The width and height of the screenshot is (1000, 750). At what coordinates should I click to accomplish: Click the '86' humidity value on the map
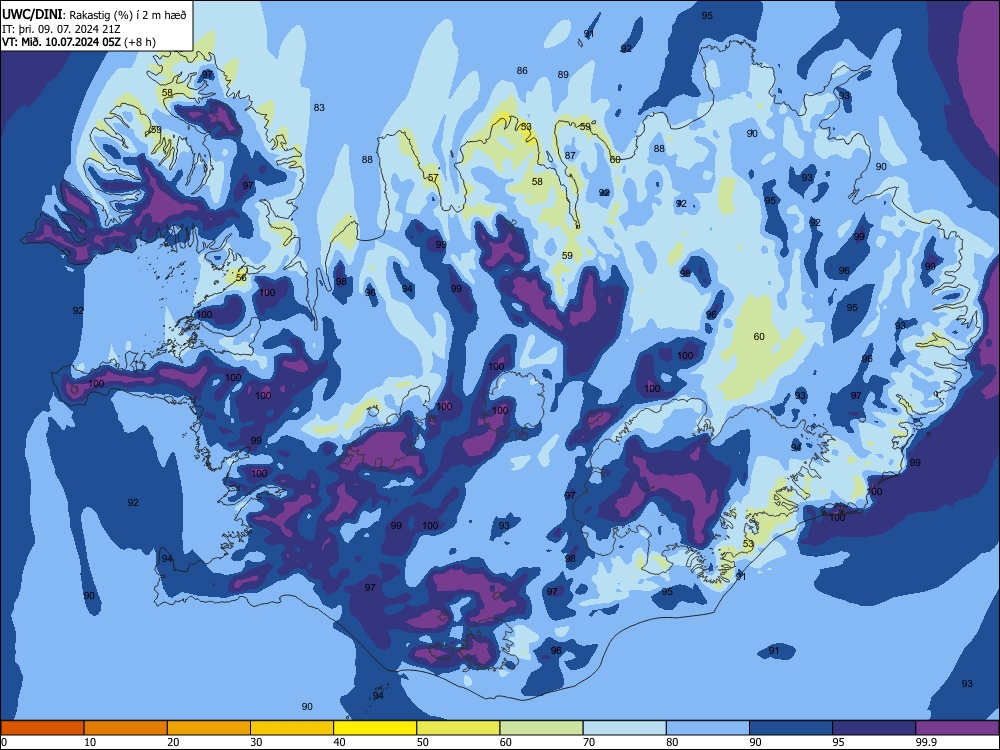point(522,71)
